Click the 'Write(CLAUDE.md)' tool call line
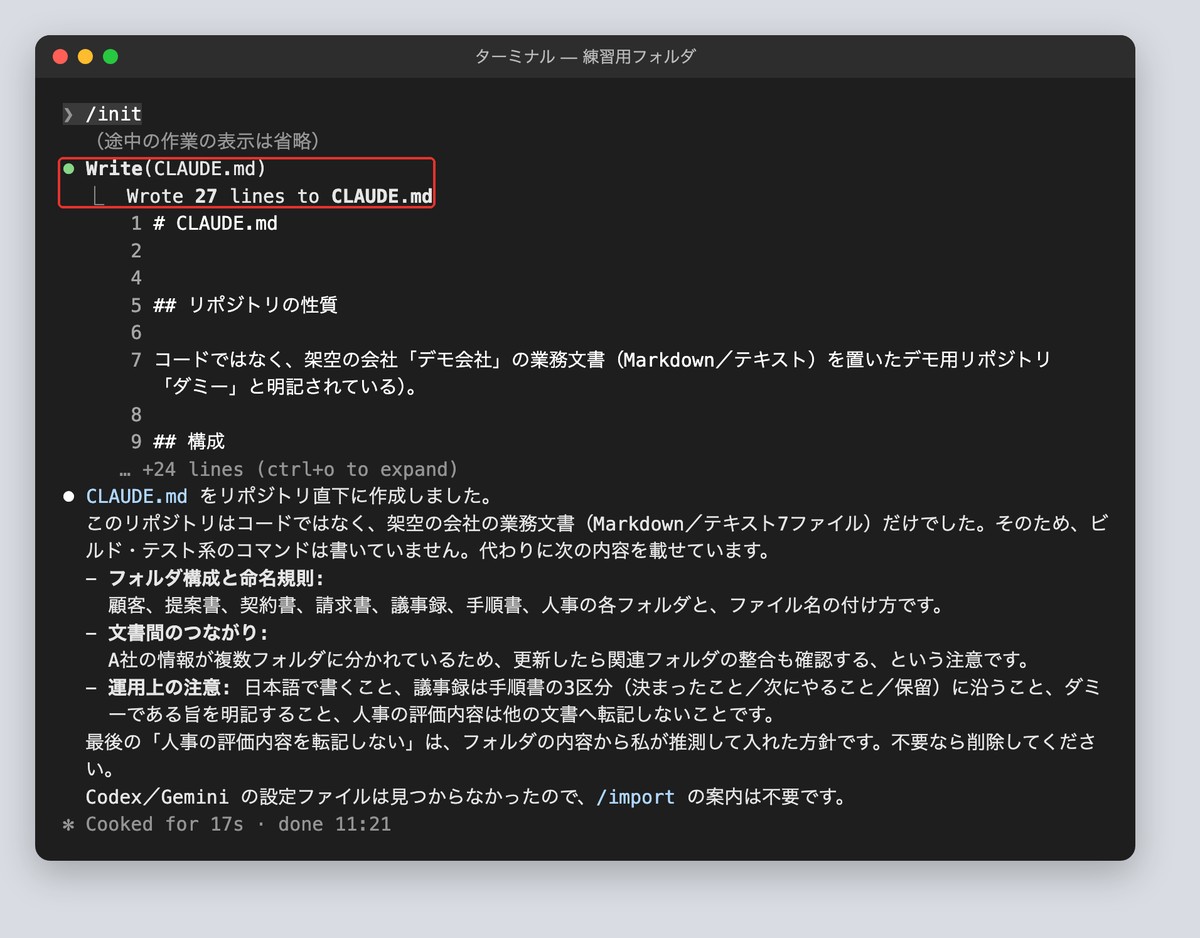Viewport: 1200px width, 938px height. pos(176,169)
